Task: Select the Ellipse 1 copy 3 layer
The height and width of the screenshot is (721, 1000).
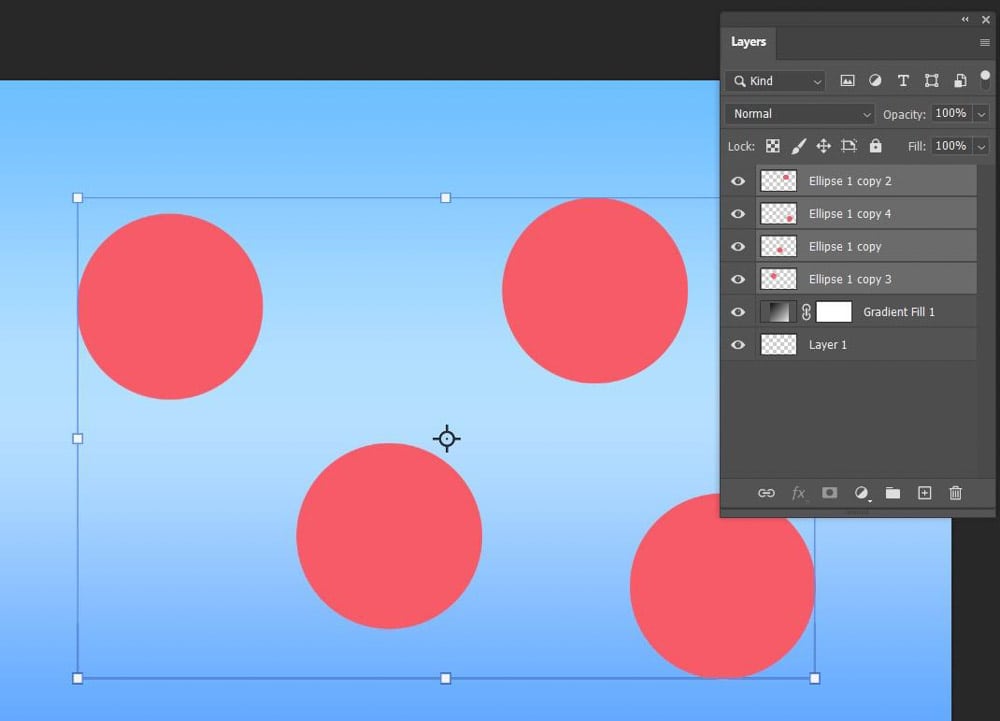Action: point(850,279)
